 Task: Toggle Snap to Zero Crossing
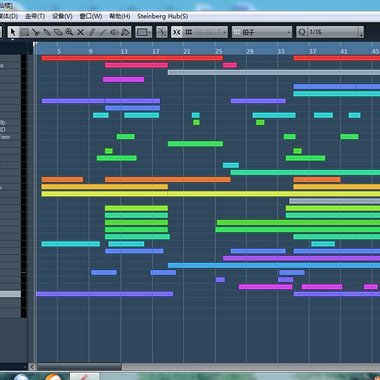pos(162,32)
